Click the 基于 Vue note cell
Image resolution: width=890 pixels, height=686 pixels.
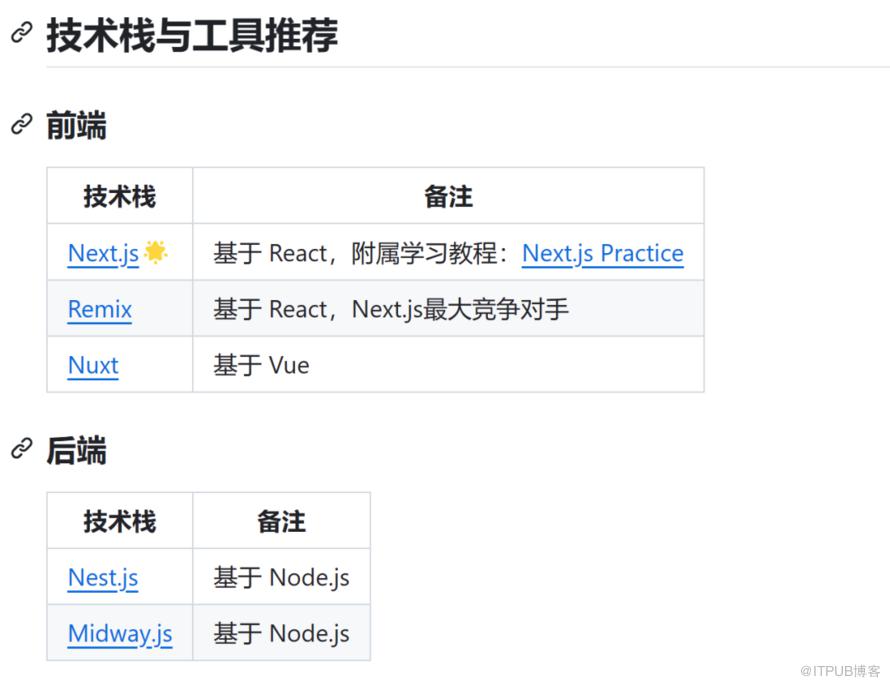pos(261,365)
